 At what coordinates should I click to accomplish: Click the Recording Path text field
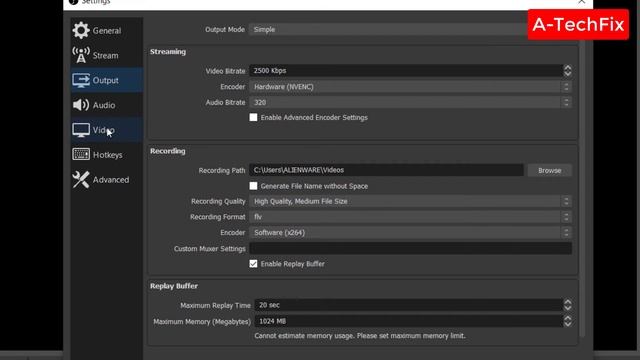click(x=386, y=170)
